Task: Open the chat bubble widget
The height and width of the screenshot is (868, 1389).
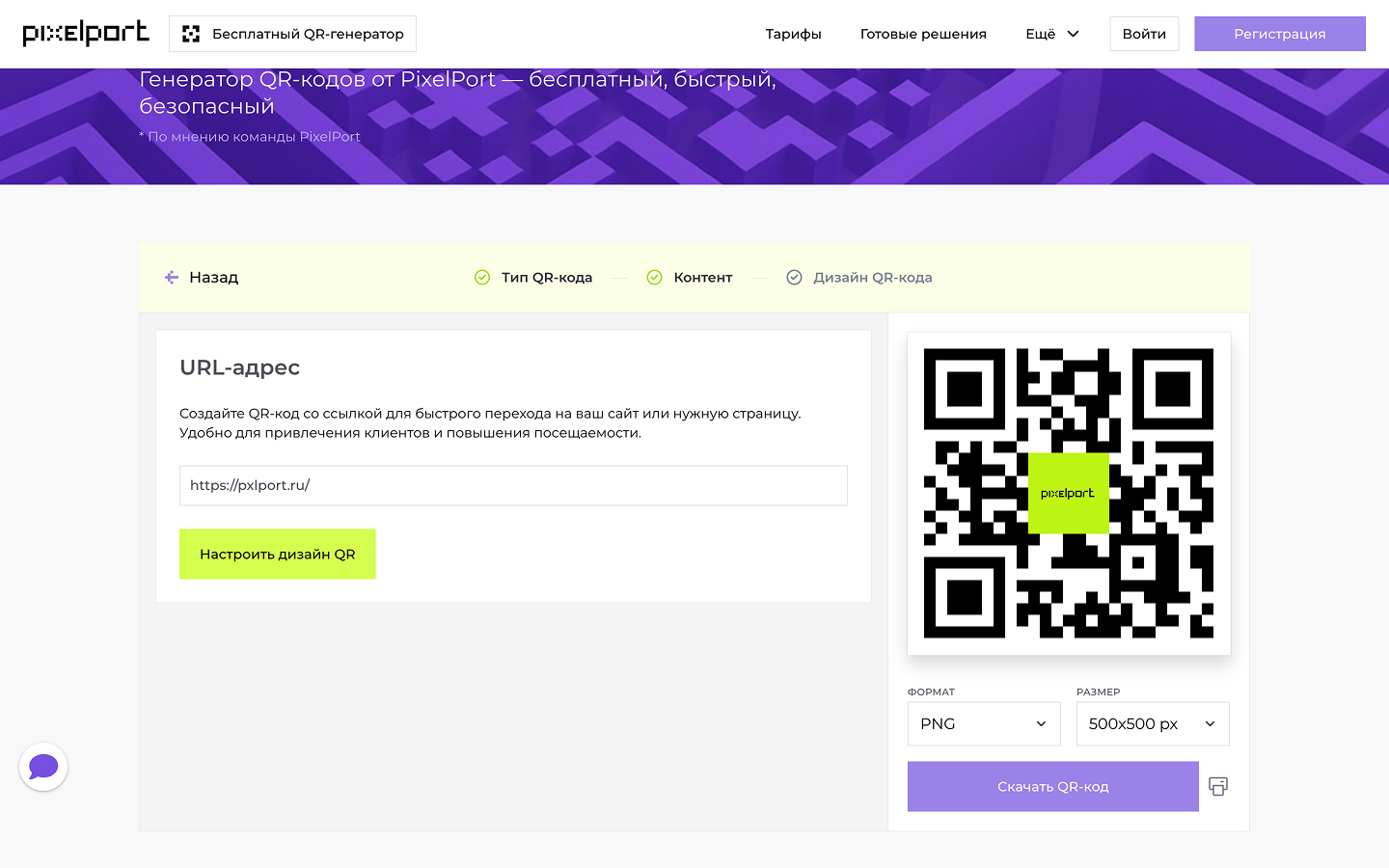Action: click(43, 767)
